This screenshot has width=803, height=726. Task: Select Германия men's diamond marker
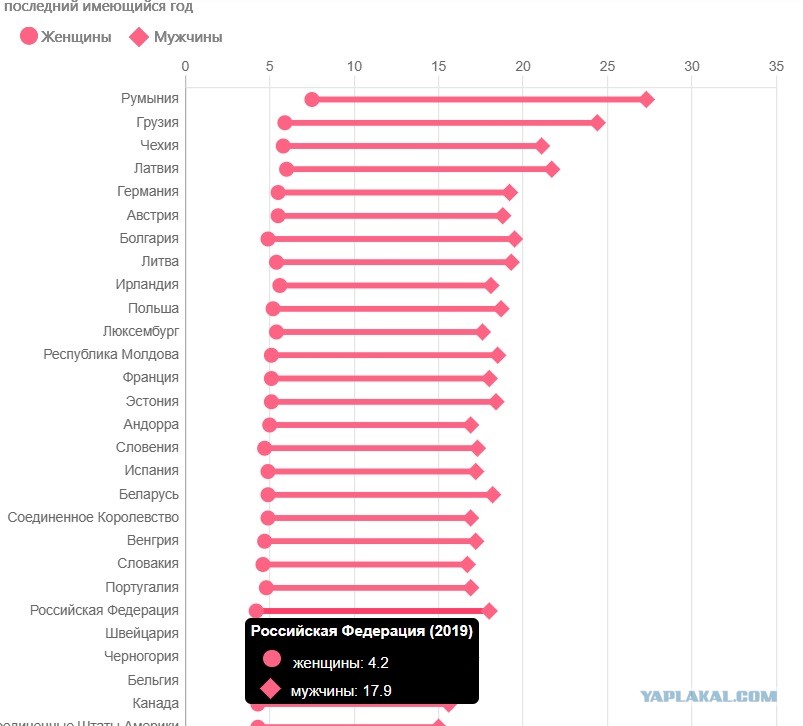pyautogui.click(x=510, y=193)
